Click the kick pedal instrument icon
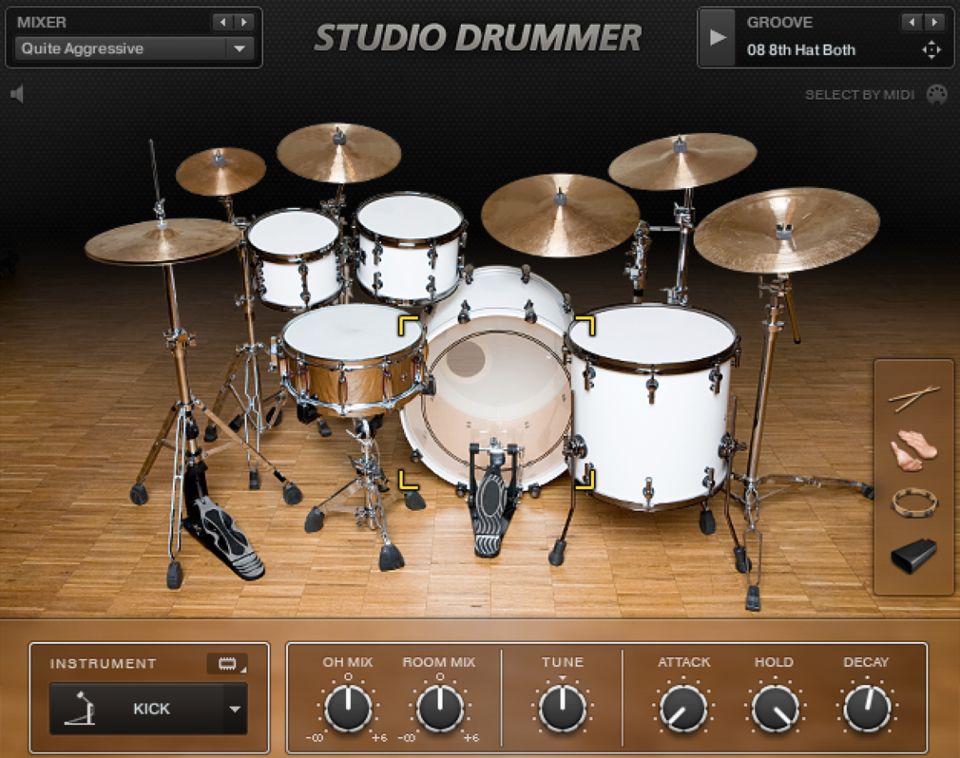 pos(79,709)
